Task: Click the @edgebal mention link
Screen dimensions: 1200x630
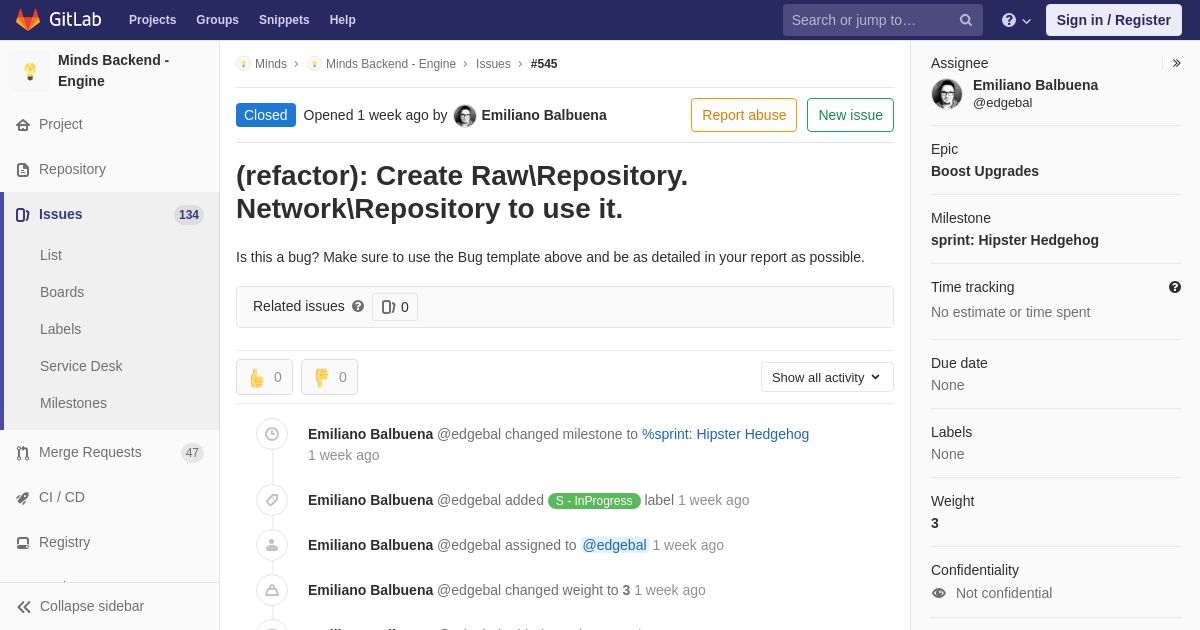Action: tap(614, 545)
